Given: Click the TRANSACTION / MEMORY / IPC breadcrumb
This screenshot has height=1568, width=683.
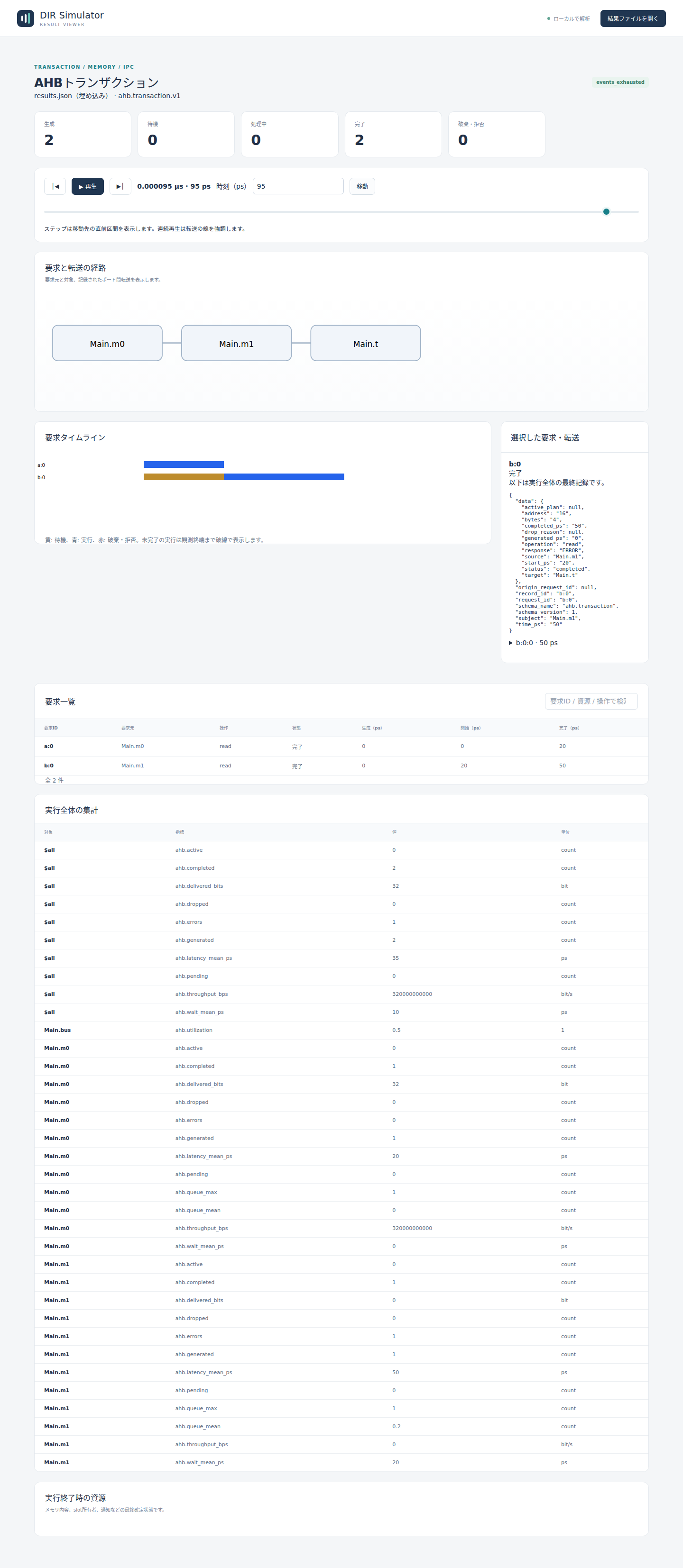Looking at the screenshot, I should [84, 67].
